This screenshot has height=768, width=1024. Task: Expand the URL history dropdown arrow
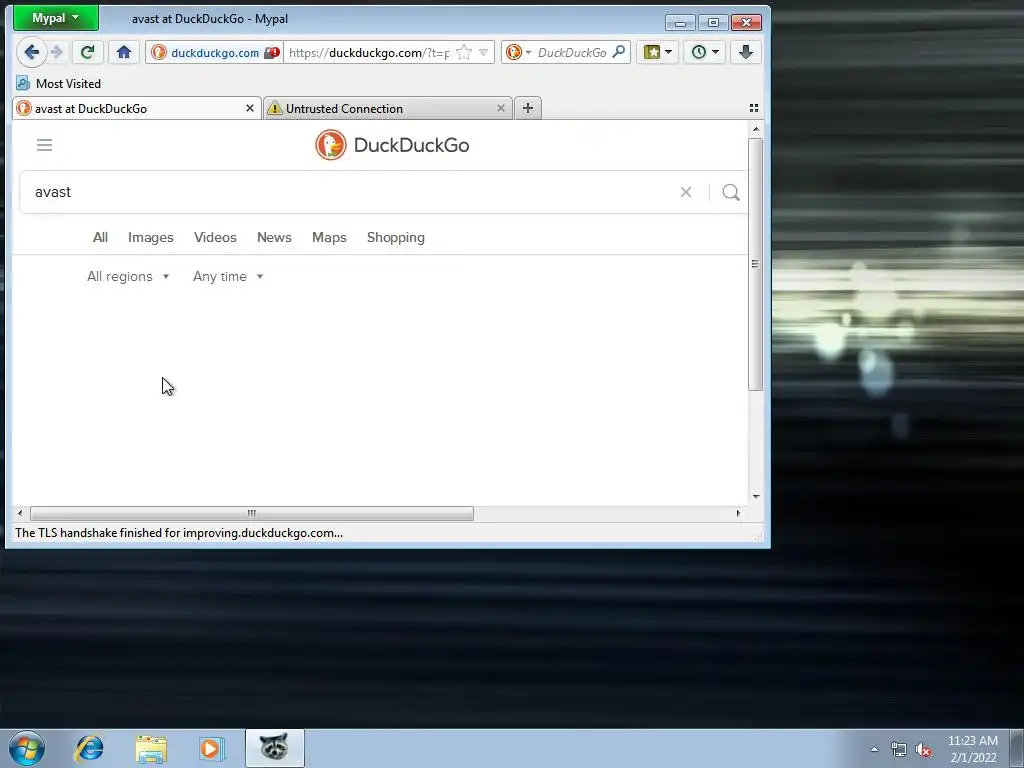pos(483,52)
